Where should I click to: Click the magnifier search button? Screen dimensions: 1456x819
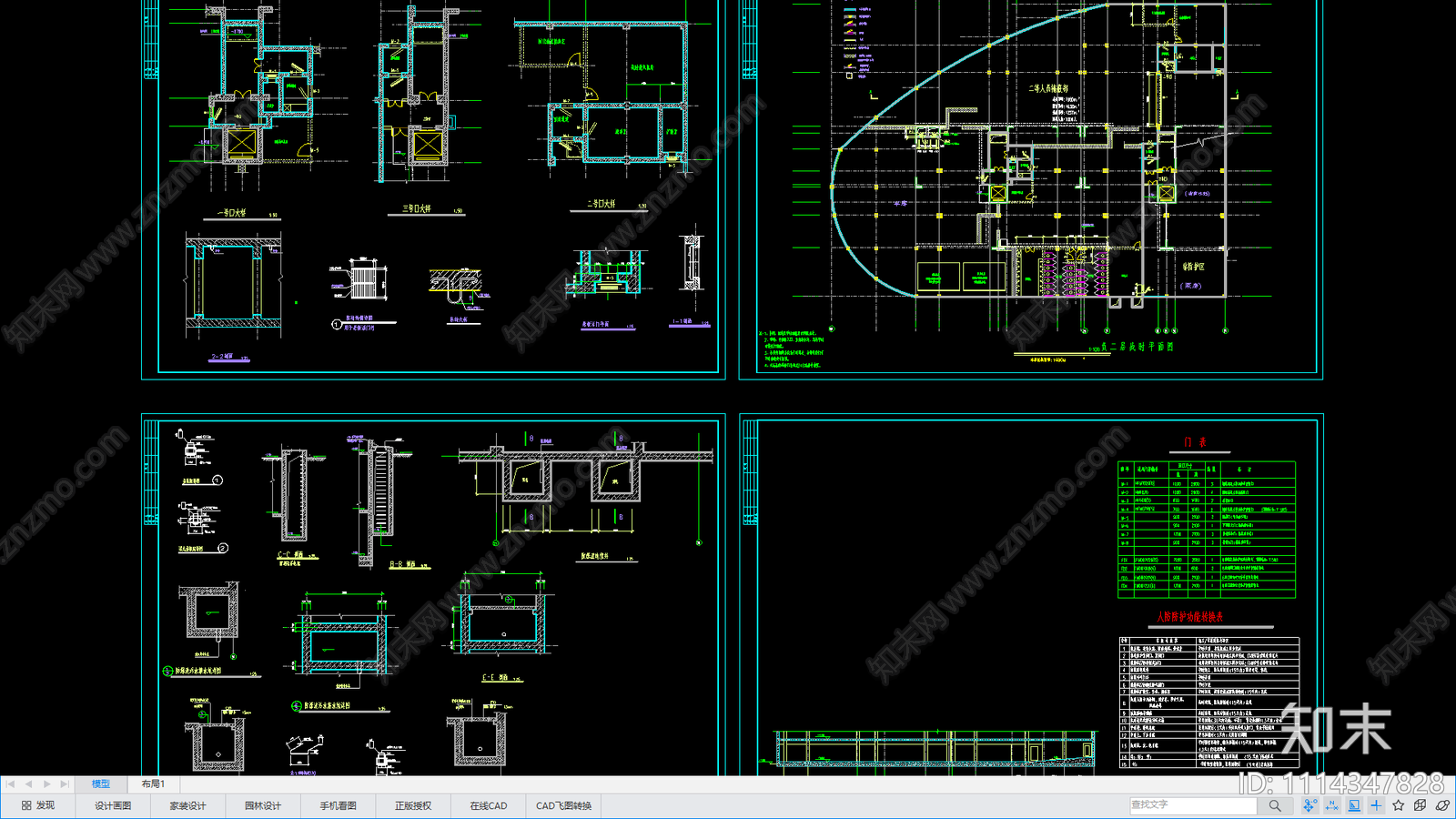[1275, 805]
